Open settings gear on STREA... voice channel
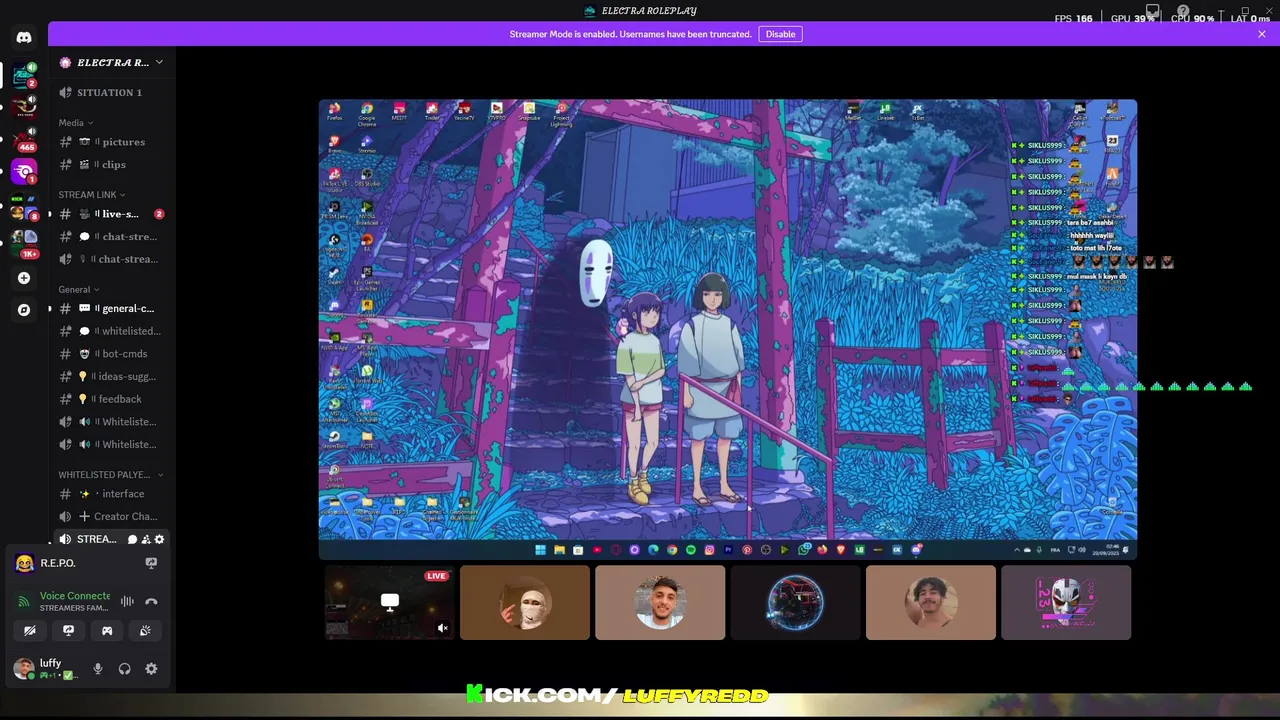This screenshot has width=1280, height=720. 159,540
